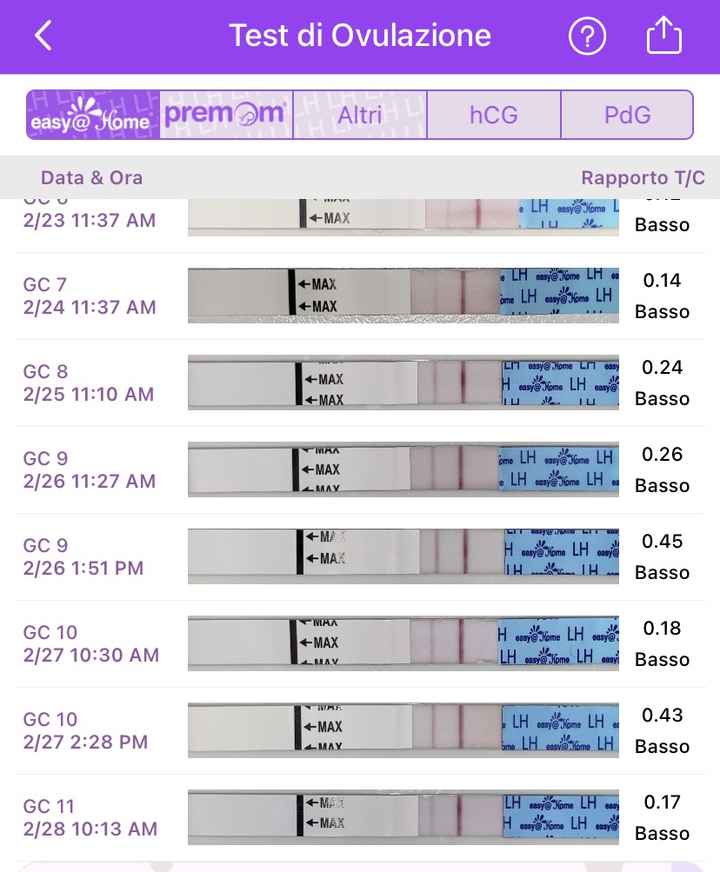The image size is (720, 872).
Task: Select the GC 7 date entry
Action: coord(90,296)
